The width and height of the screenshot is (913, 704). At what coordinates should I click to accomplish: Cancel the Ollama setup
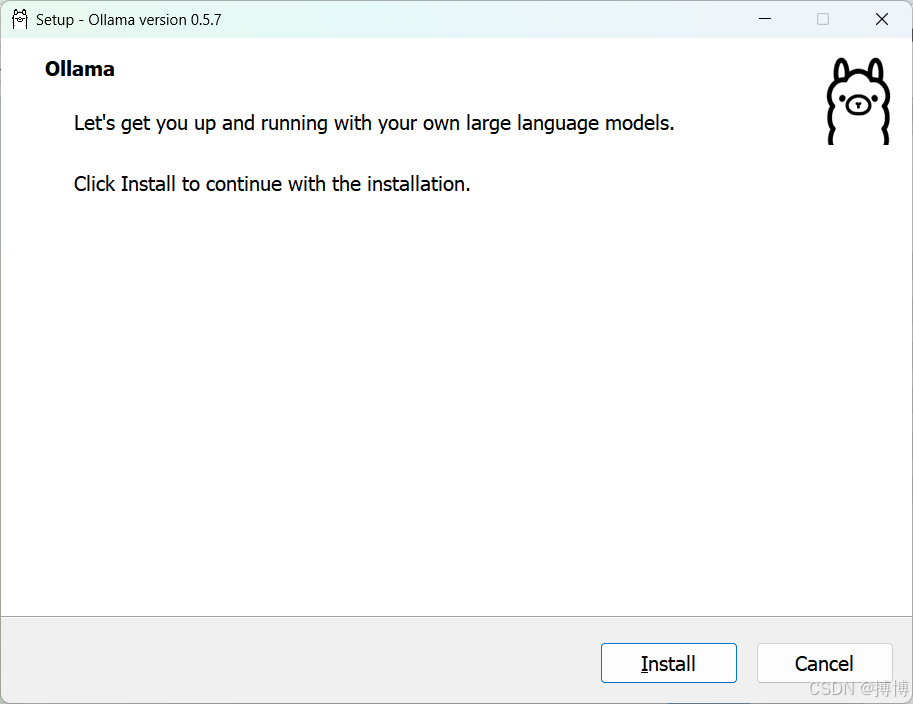point(824,663)
